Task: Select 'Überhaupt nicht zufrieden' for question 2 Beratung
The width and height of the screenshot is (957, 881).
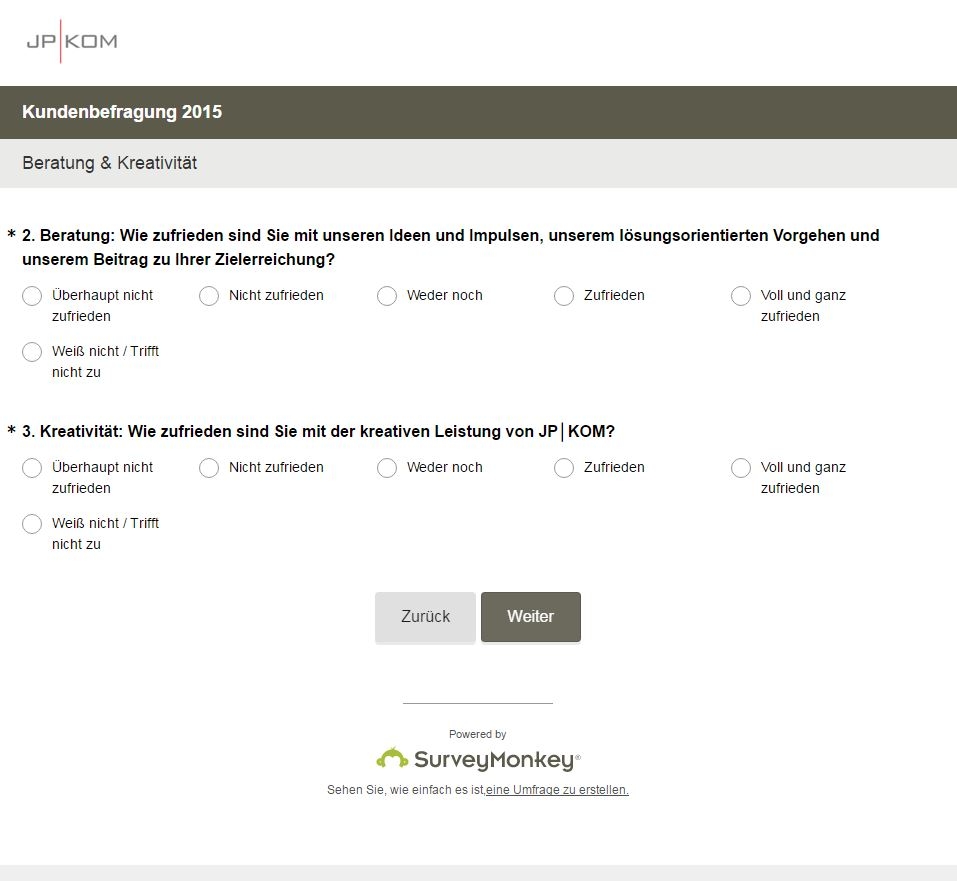Action: (x=32, y=296)
